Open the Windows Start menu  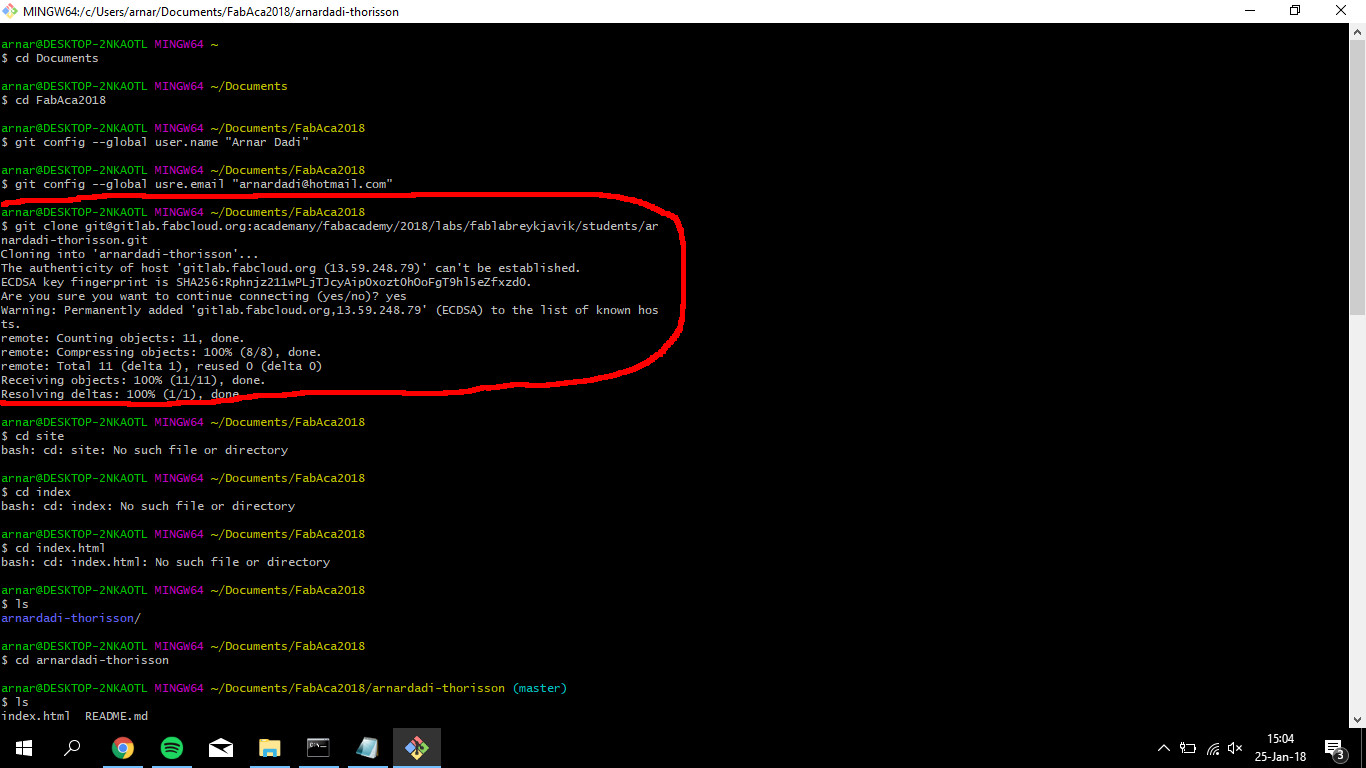coord(23,748)
